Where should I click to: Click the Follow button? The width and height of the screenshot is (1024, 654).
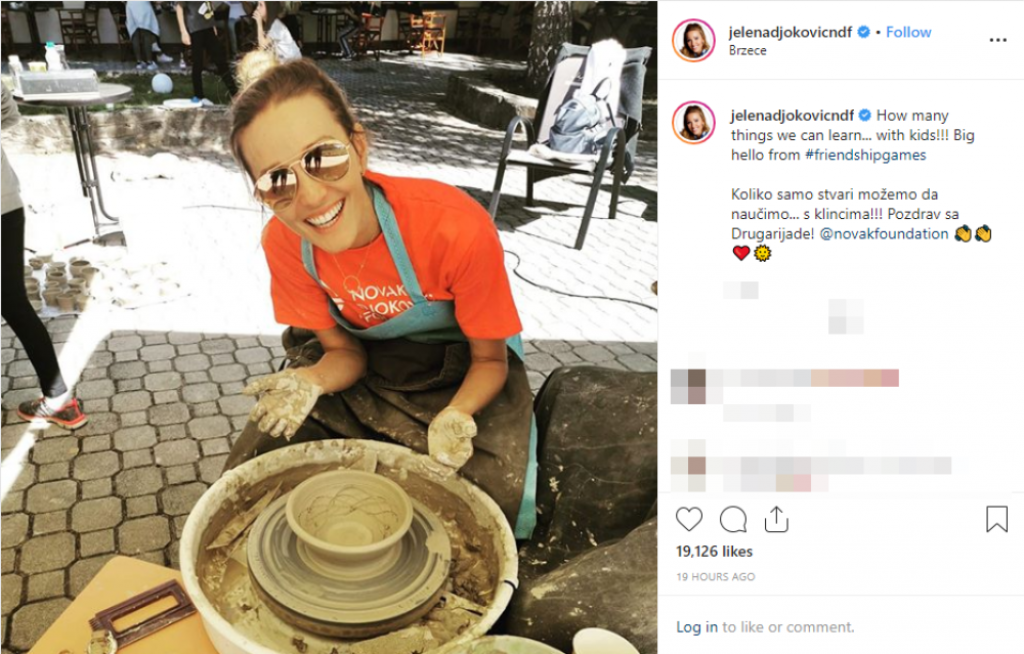click(908, 32)
